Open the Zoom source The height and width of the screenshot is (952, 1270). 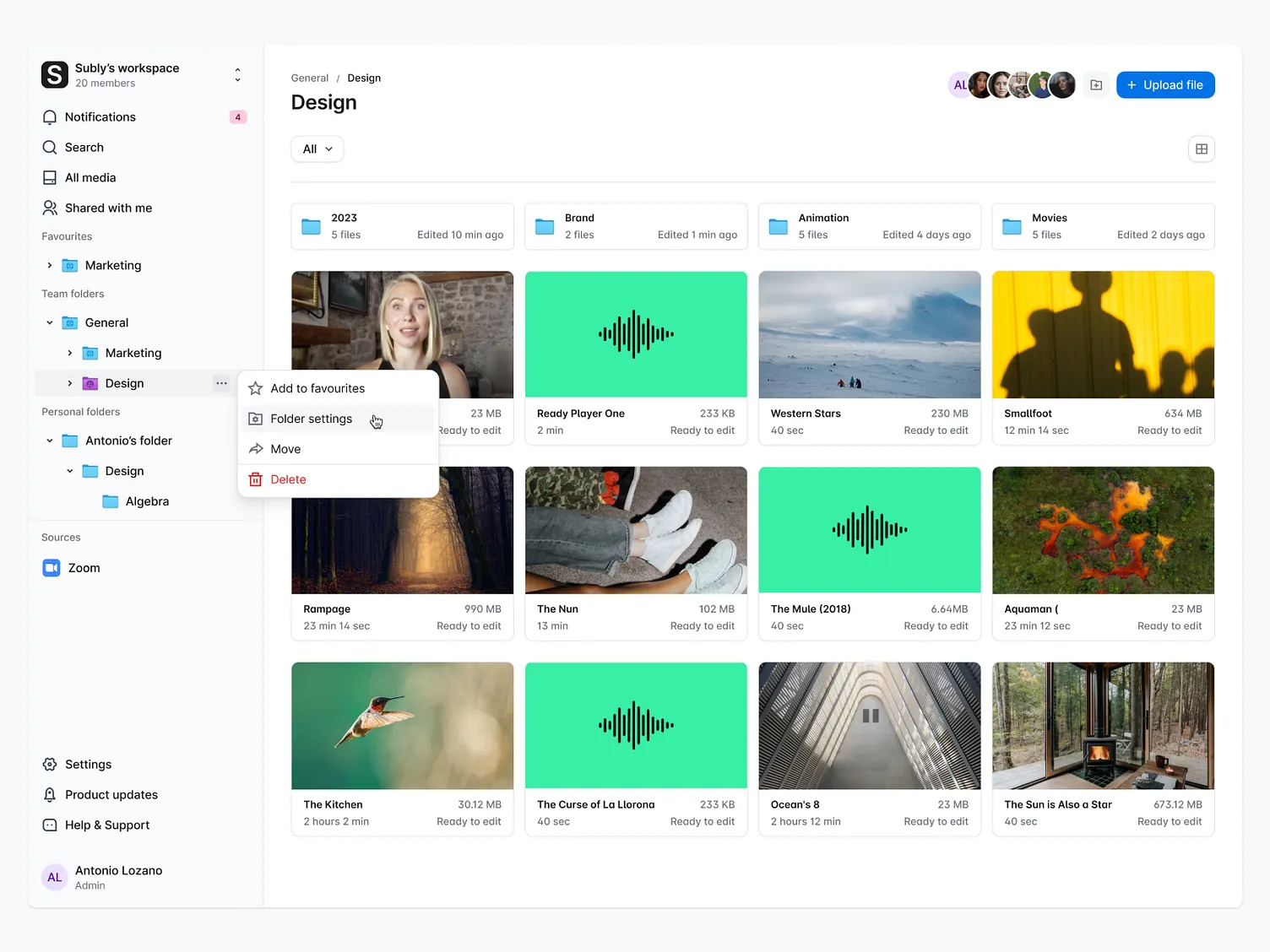coord(83,568)
